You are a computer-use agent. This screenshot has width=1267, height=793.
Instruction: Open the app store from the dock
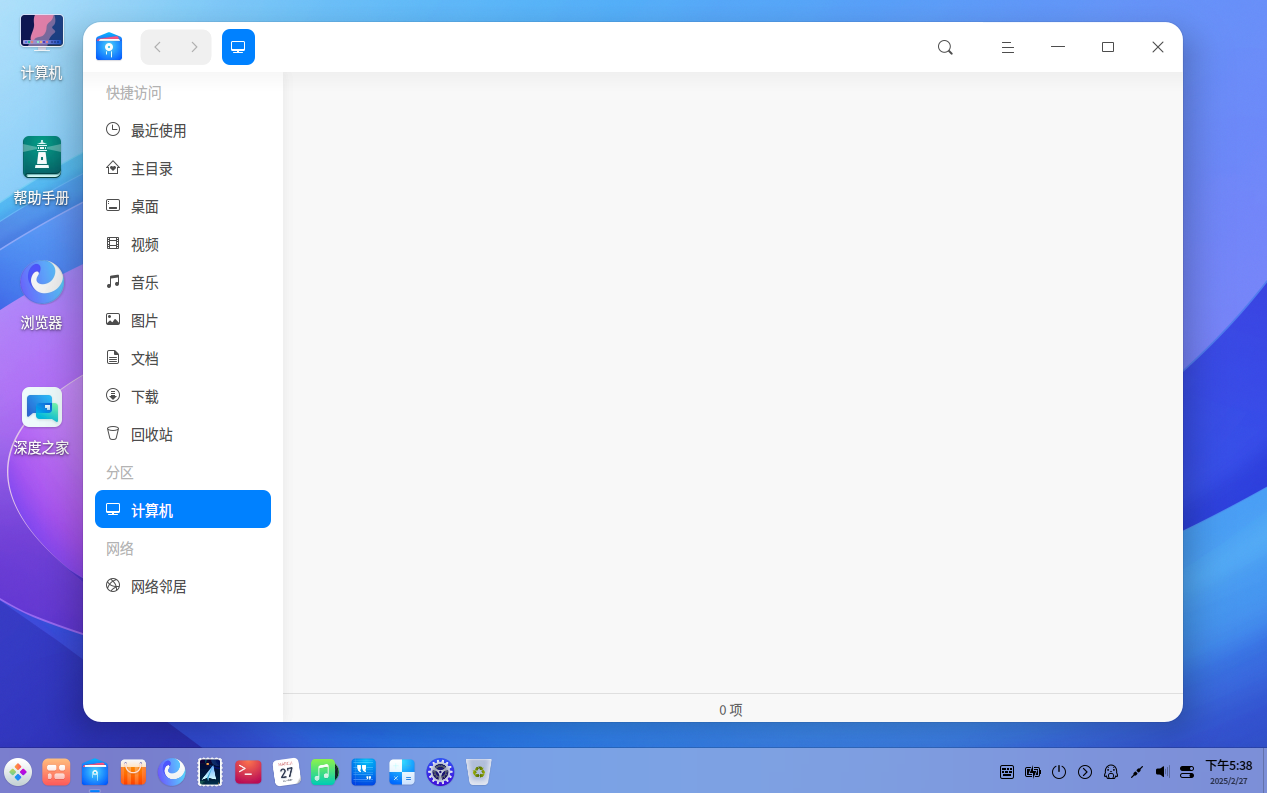click(133, 772)
